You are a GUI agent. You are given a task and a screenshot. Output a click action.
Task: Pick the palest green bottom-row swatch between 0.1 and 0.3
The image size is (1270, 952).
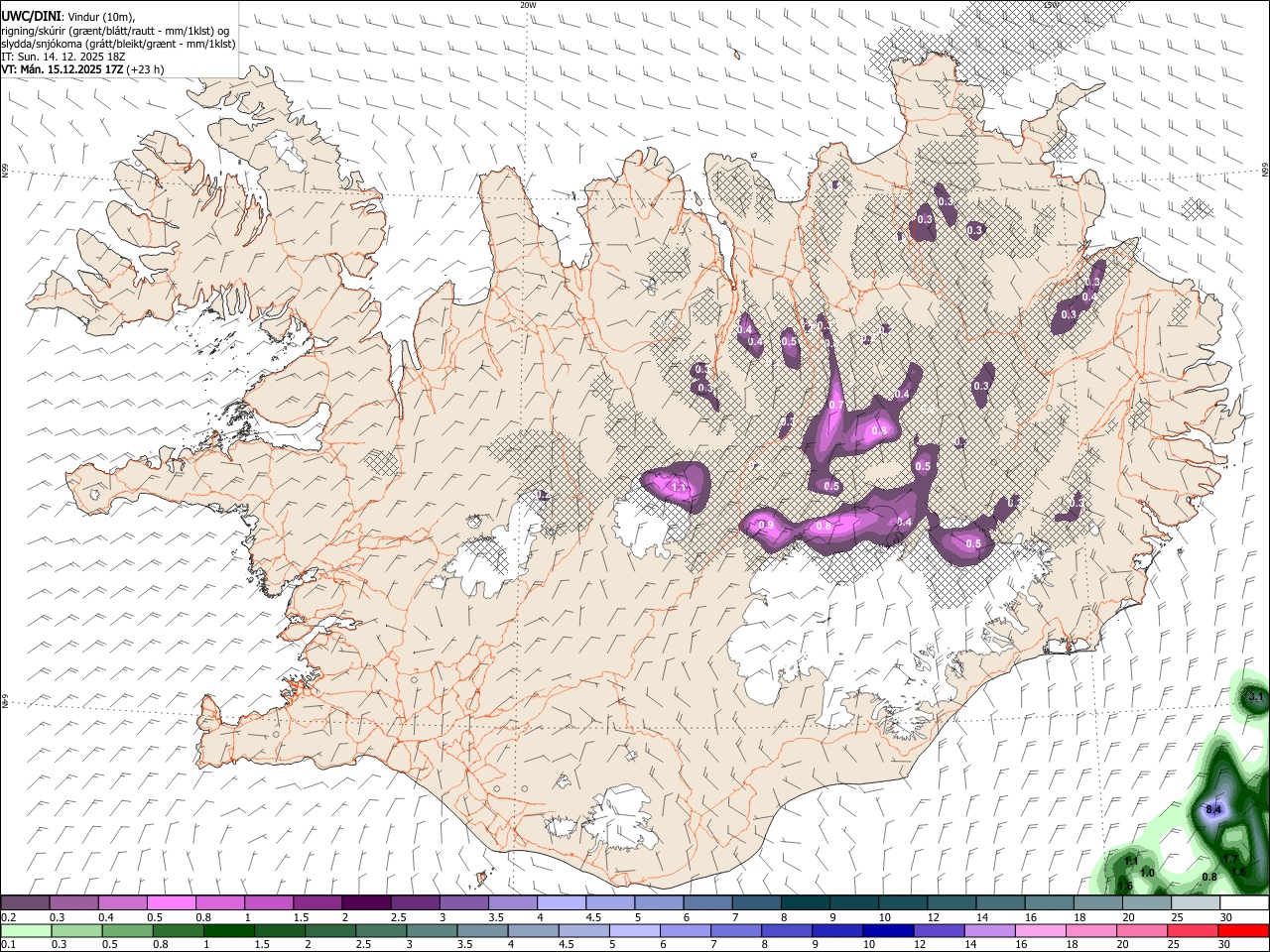[26, 930]
